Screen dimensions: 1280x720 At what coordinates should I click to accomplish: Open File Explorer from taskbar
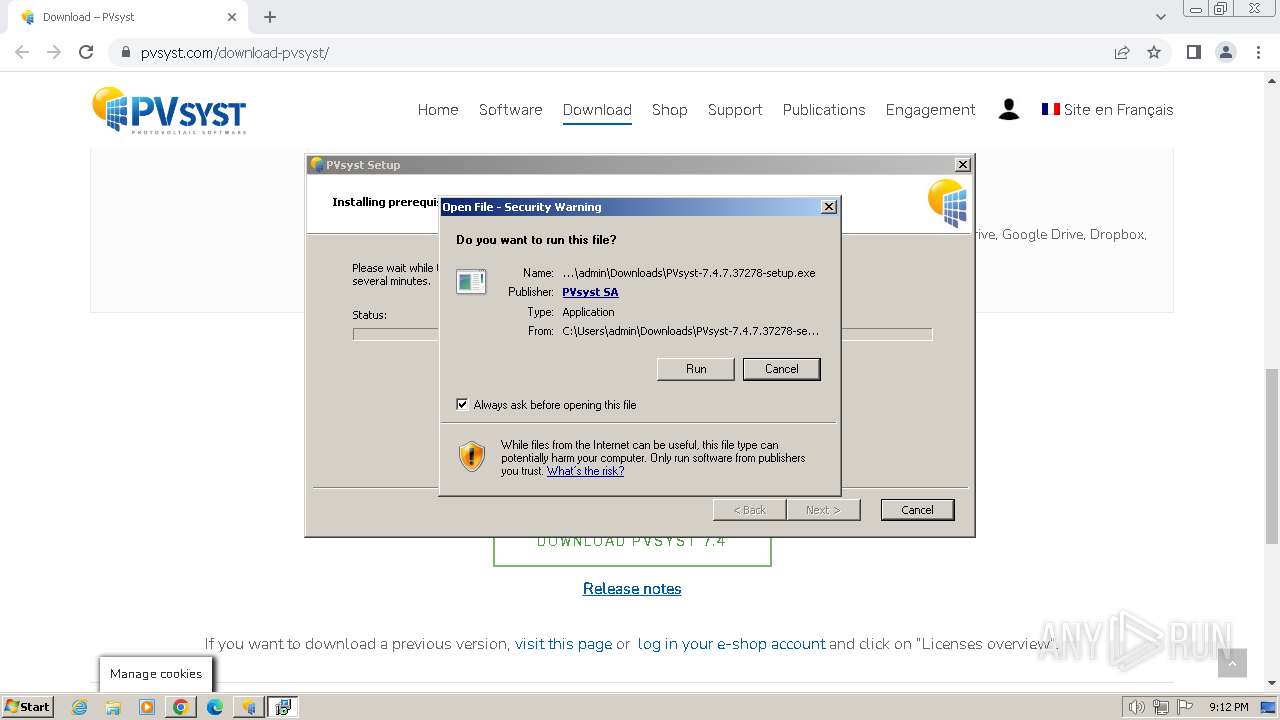(x=113, y=707)
